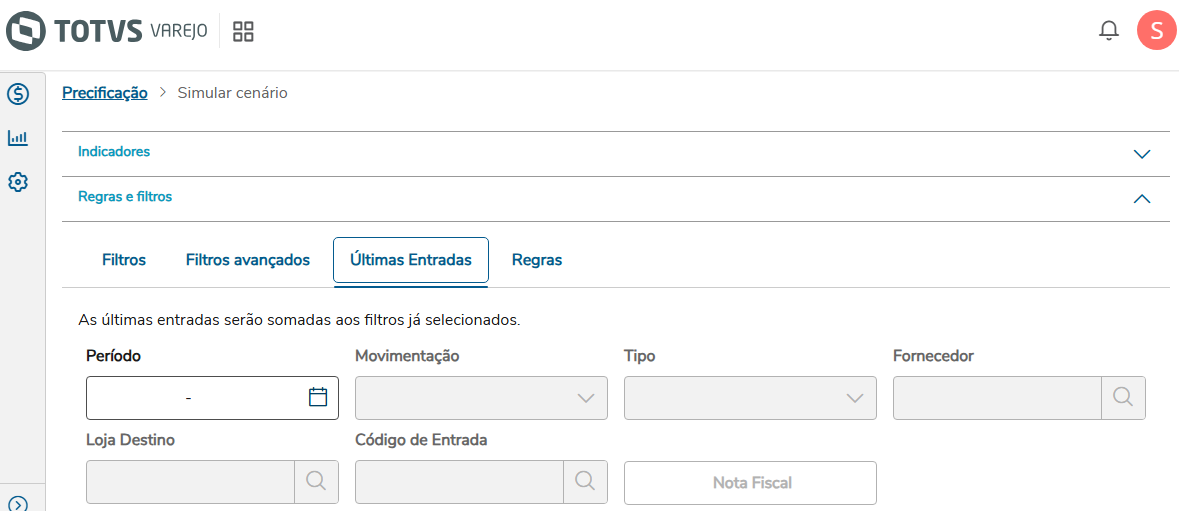Switch to the Filtros tab
Image resolution: width=1179 pixels, height=511 pixels.
pos(124,260)
